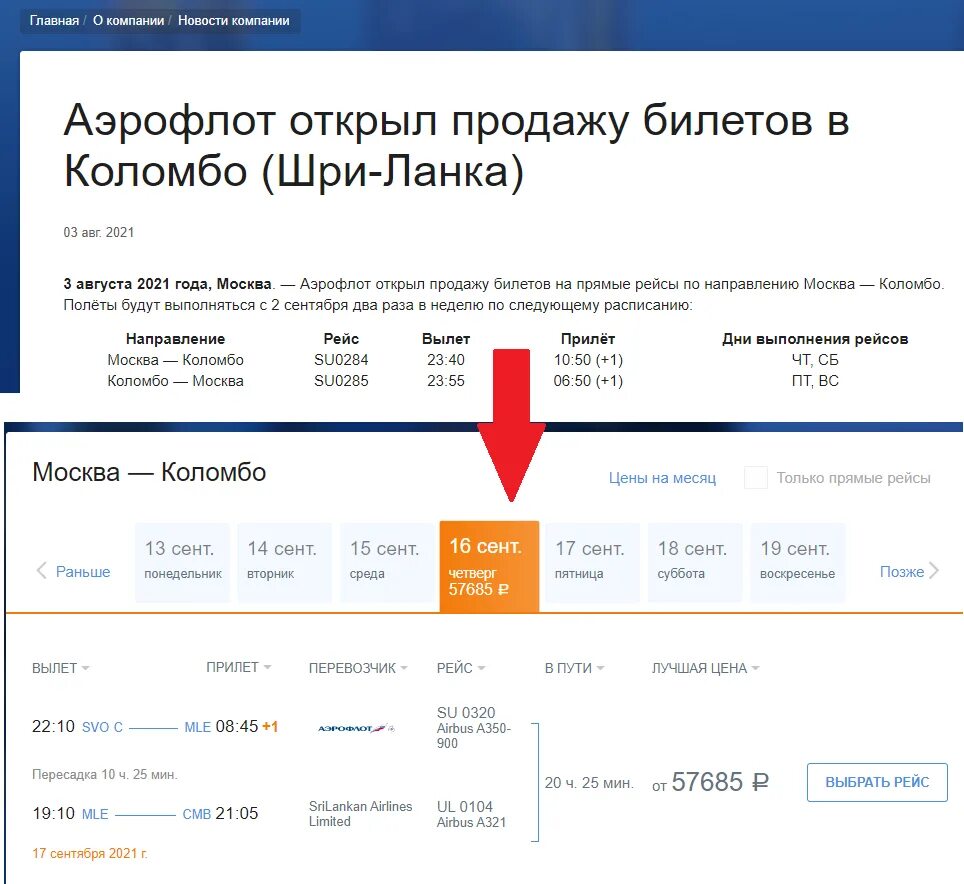964x884 pixels.
Task: Click the article headline about Коломбо
Action: tap(456, 146)
